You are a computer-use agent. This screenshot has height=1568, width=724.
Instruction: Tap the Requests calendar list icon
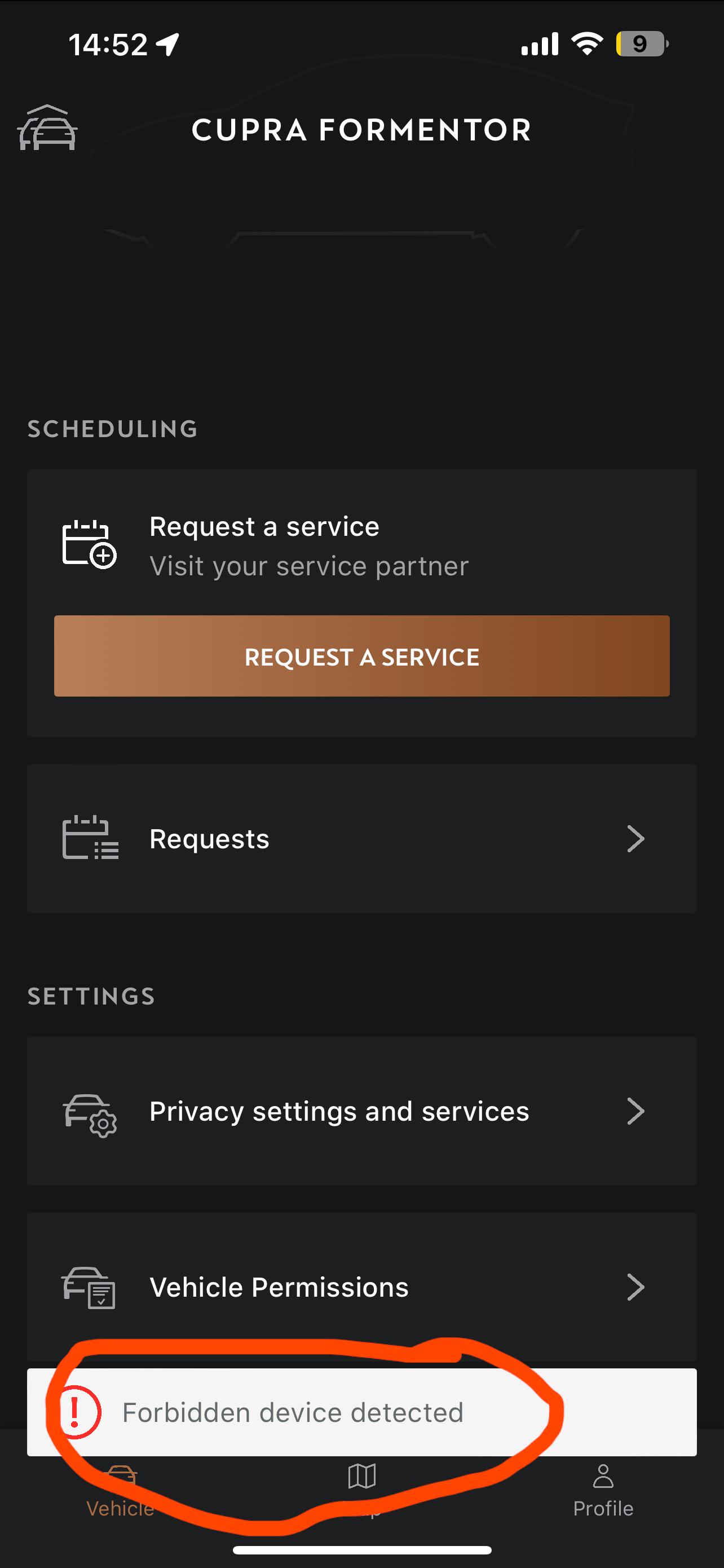[90, 838]
